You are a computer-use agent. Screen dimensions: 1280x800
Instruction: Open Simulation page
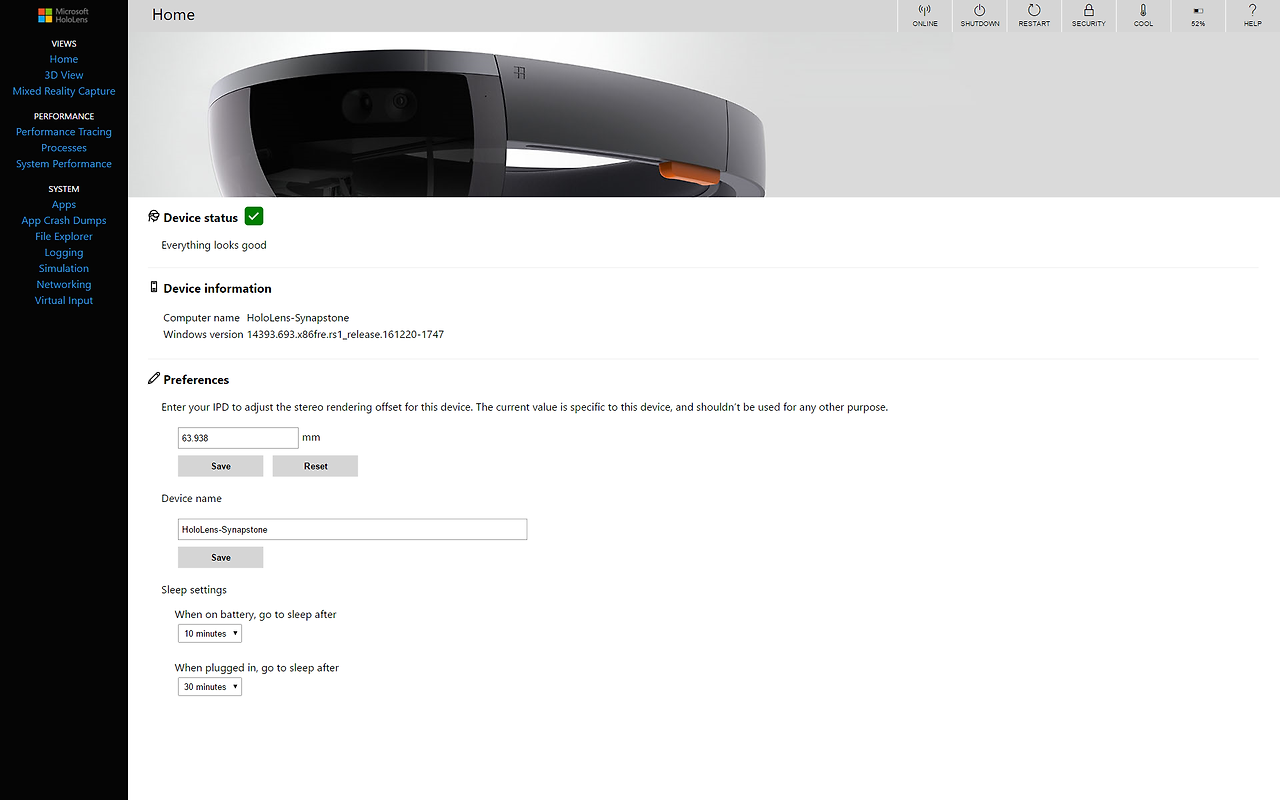tap(64, 269)
